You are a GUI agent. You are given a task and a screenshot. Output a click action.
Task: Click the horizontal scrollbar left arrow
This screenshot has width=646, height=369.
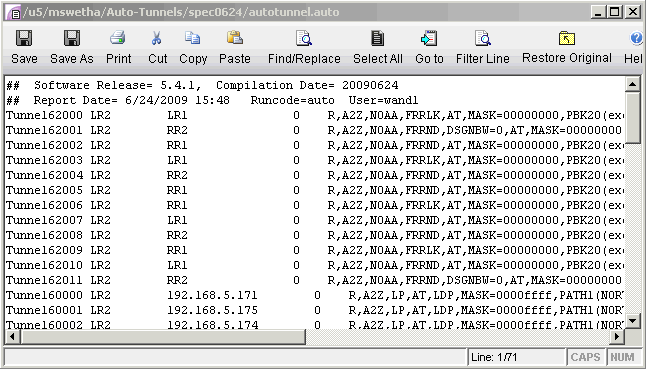tap(12, 336)
